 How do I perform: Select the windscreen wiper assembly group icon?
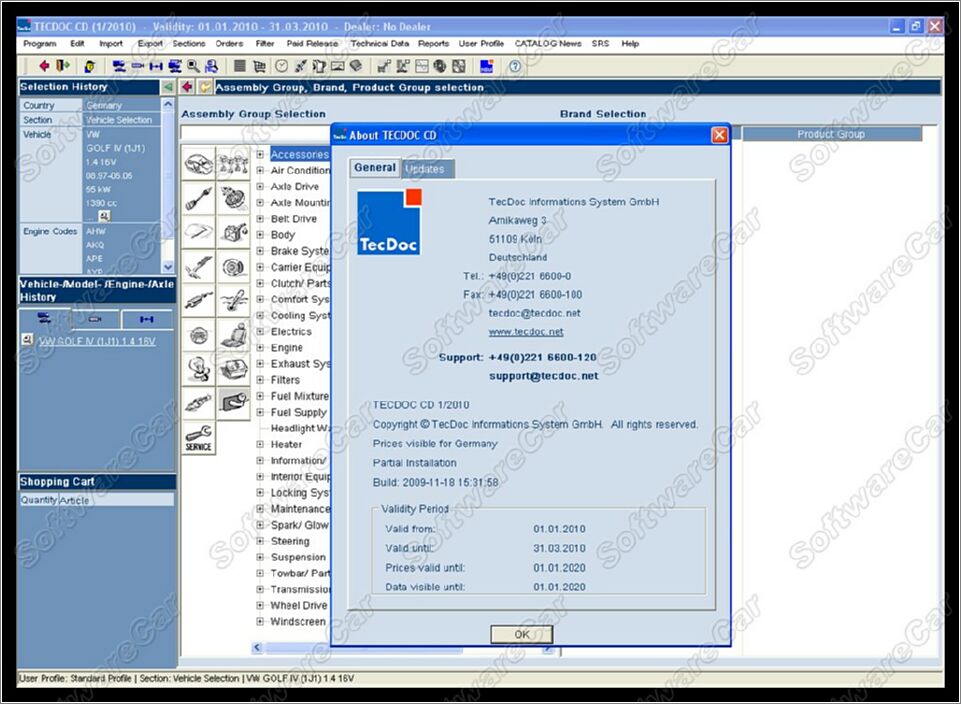click(x=199, y=232)
